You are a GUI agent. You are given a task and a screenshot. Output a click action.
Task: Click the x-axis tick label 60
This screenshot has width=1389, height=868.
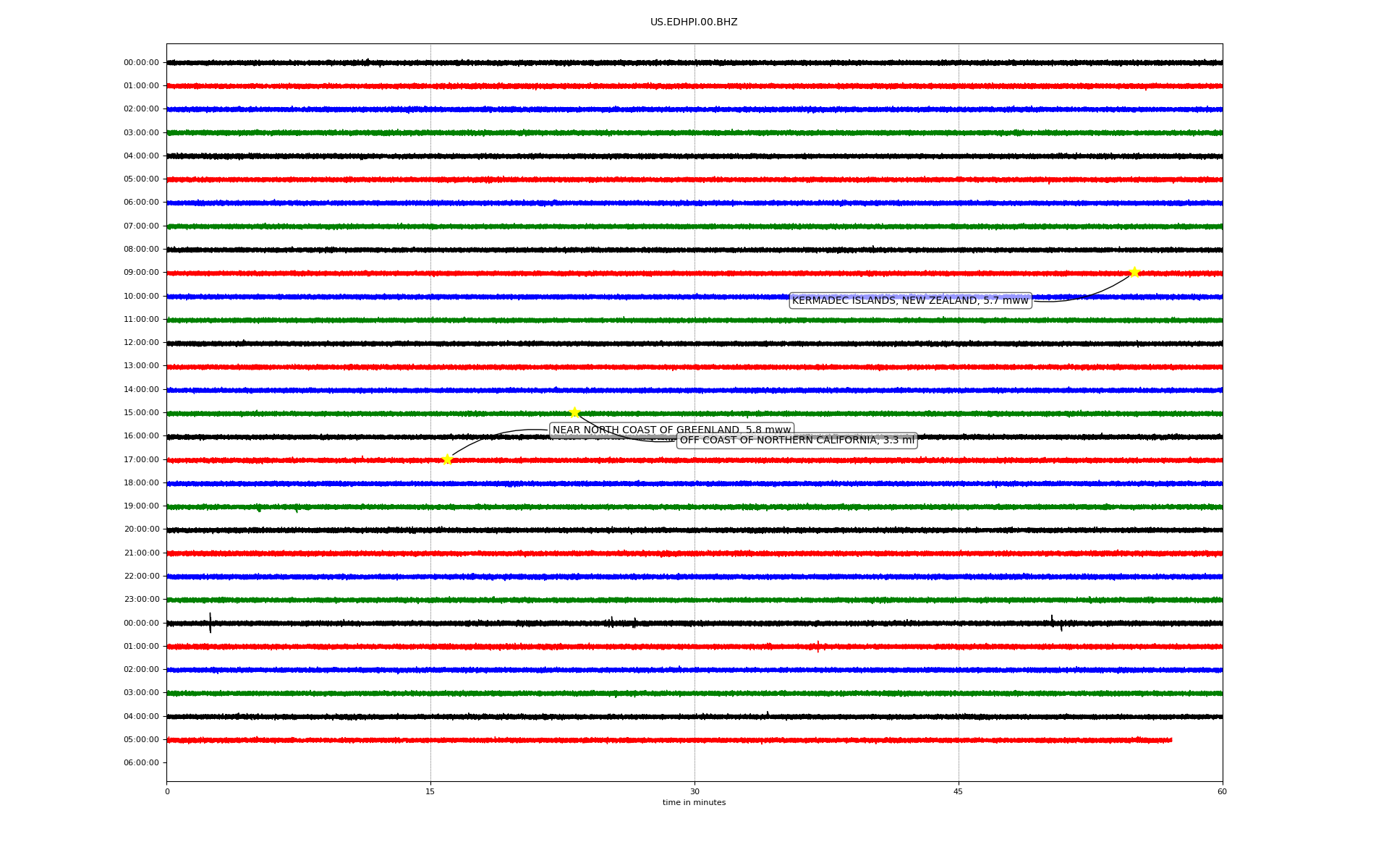point(1223,792)
